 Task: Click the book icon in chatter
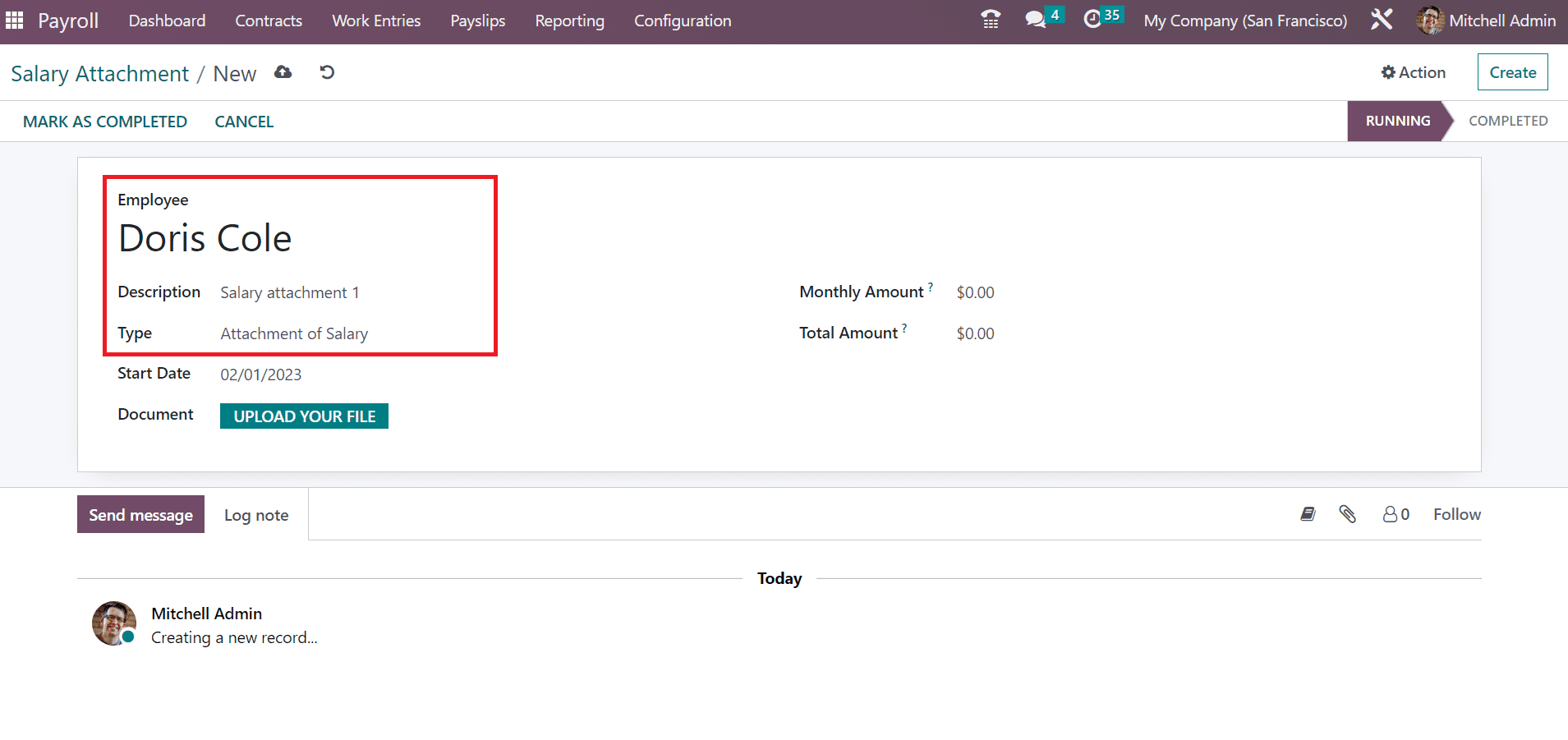(1308, 514)
